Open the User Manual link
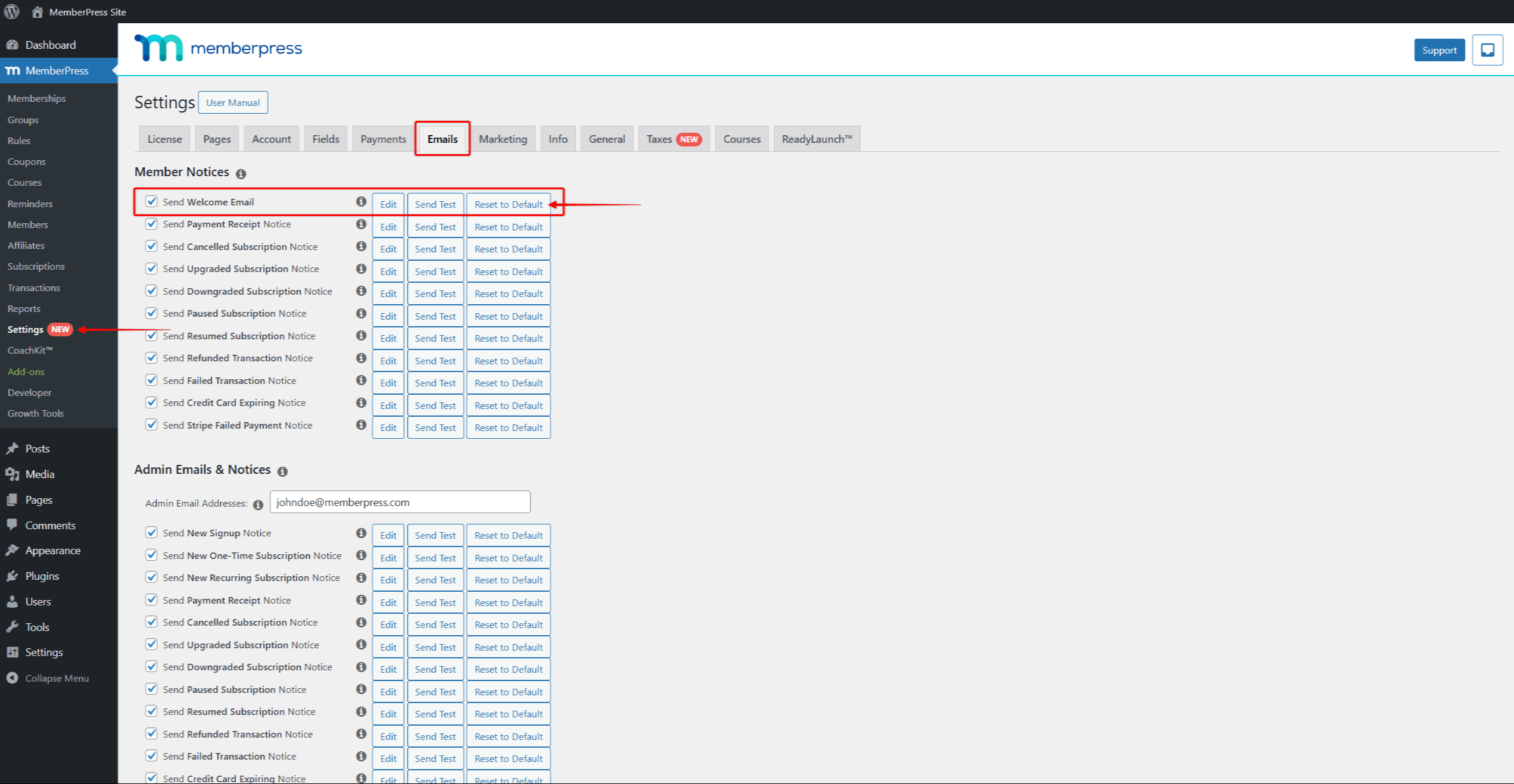This screenshot has width=1514, height=784. [x=233, y=102]
